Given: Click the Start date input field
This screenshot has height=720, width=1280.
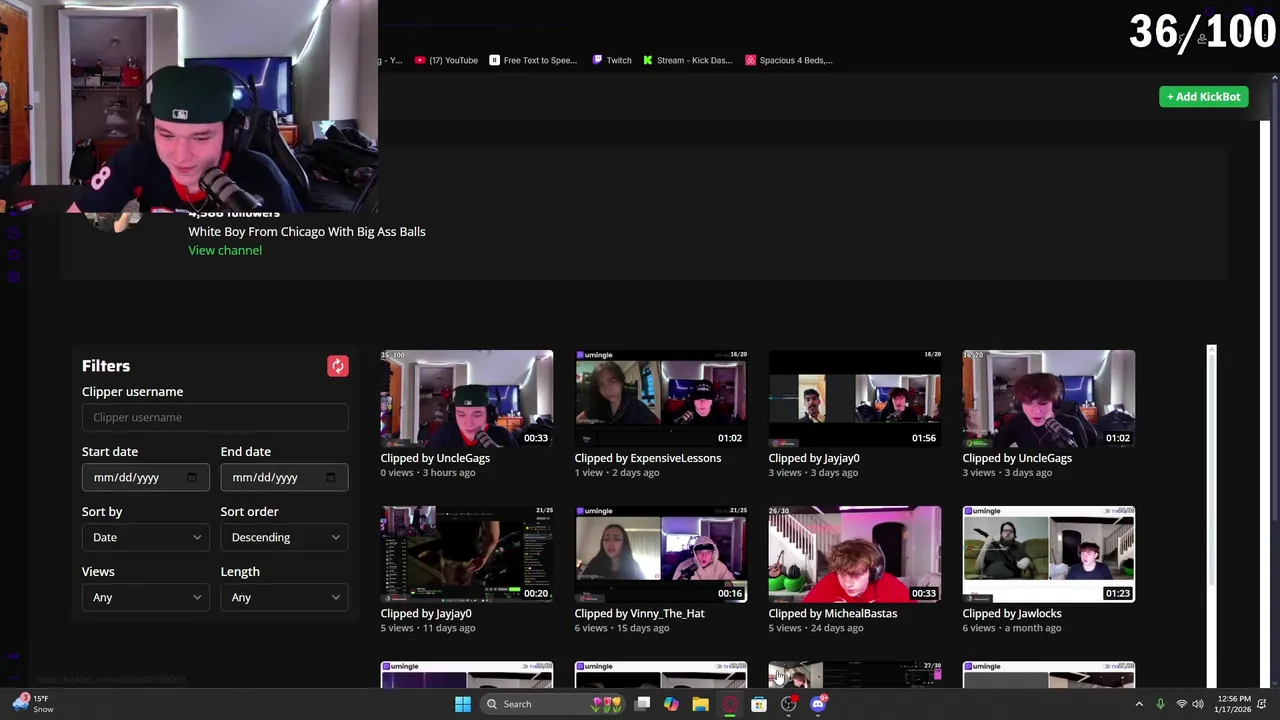Looking at the screenshot, I should (x=145, y=477).
